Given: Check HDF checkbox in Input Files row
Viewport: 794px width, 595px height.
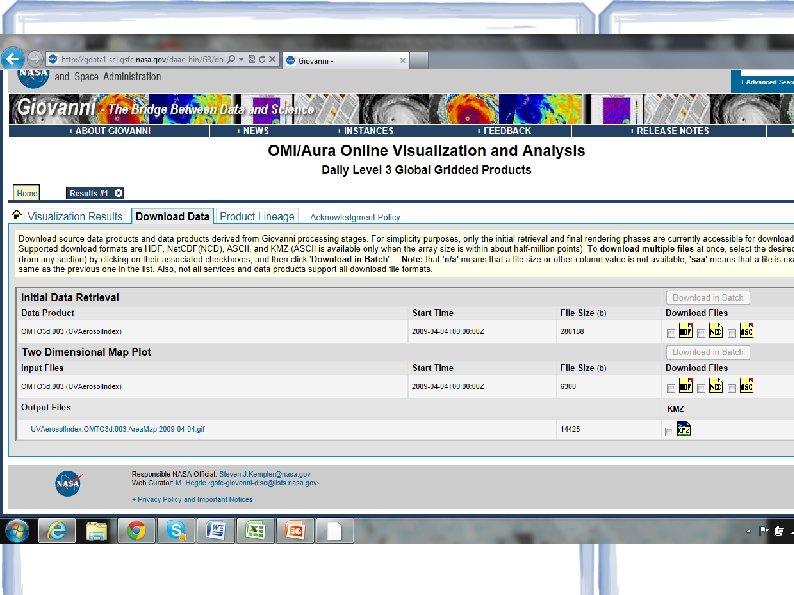Looking at the screenshot, I should [x=671, y=388].
